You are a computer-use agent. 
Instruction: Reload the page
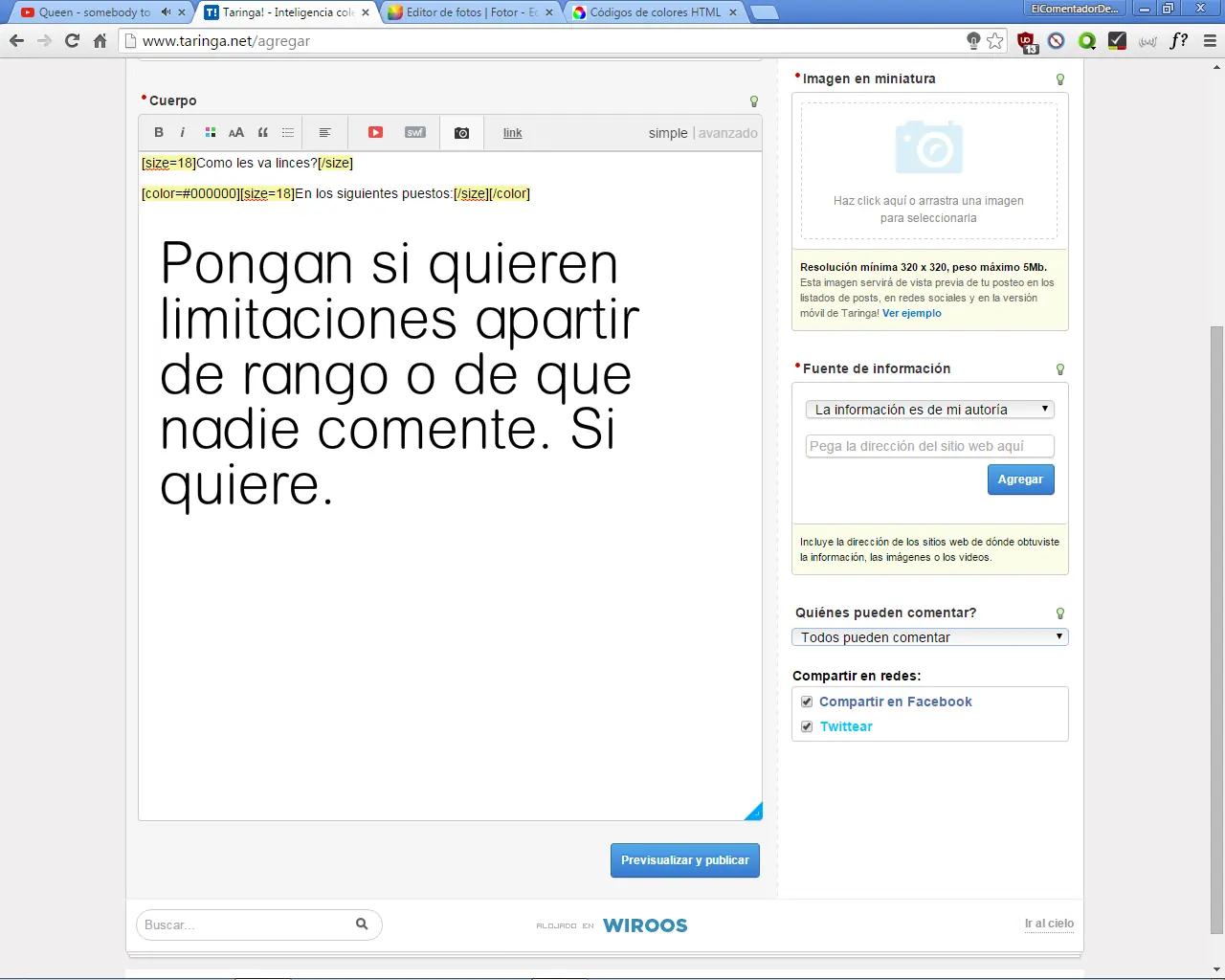point(72,40)
